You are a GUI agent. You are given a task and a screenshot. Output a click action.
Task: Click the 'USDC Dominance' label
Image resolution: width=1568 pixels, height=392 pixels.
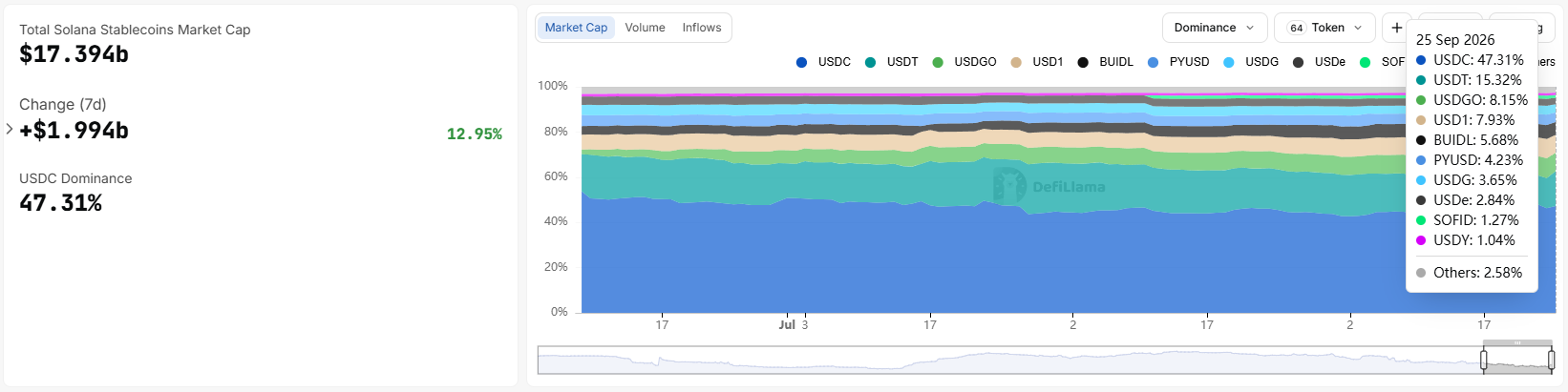[x=75, y=178]
